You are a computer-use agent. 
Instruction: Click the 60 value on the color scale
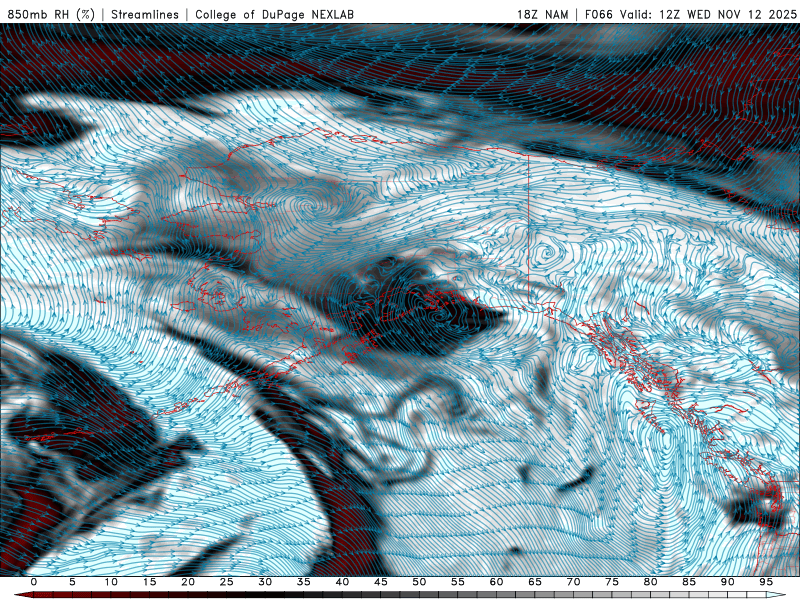(x=496, y=582)
